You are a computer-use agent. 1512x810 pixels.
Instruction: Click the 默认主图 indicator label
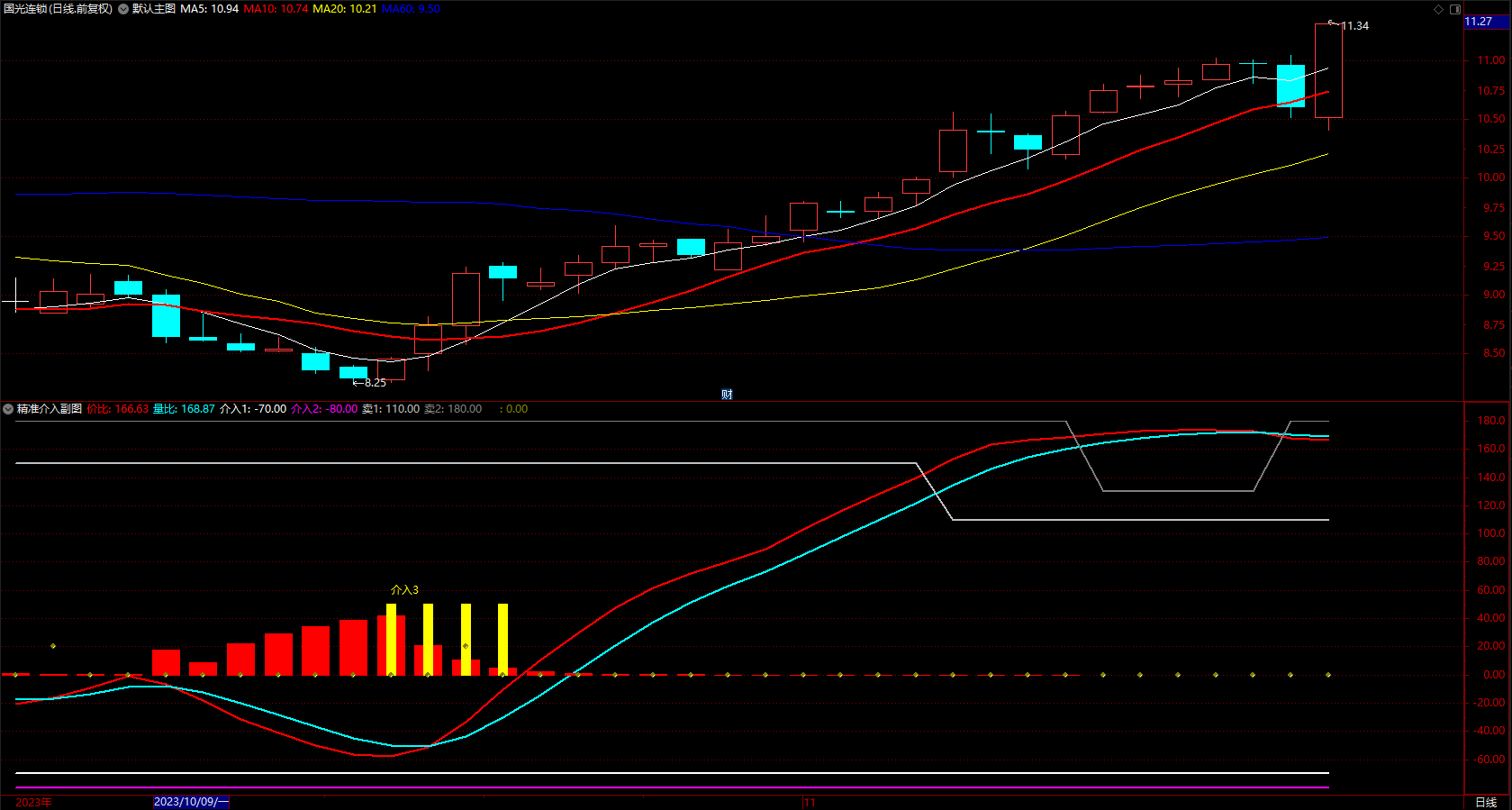(154, 9)
